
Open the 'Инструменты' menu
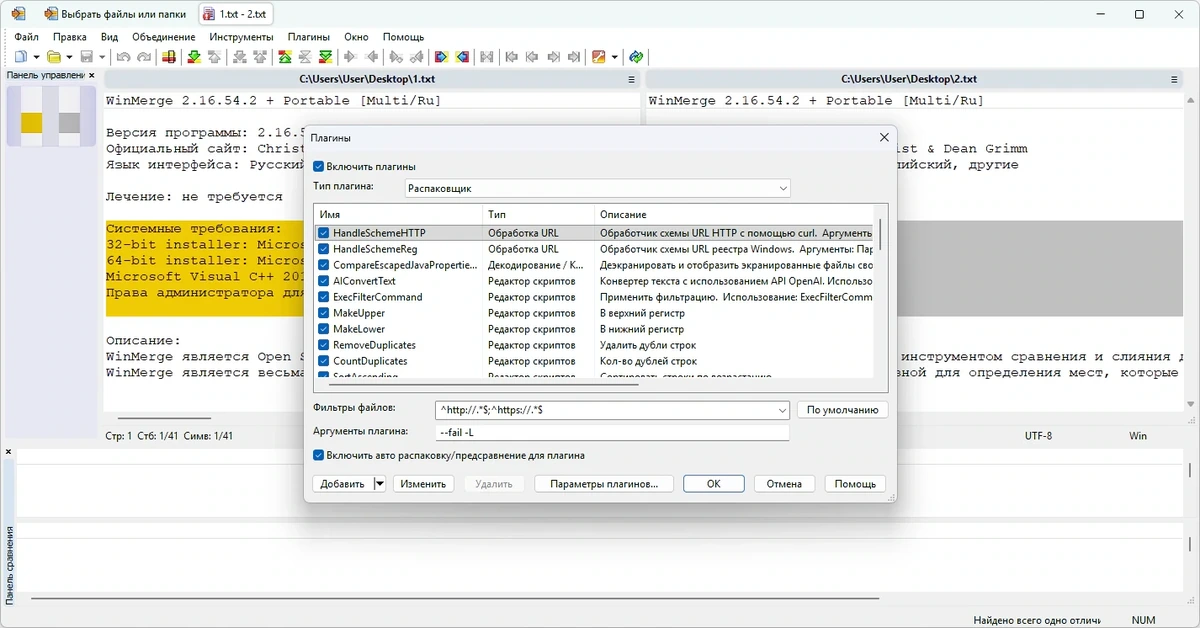point(241,37)
